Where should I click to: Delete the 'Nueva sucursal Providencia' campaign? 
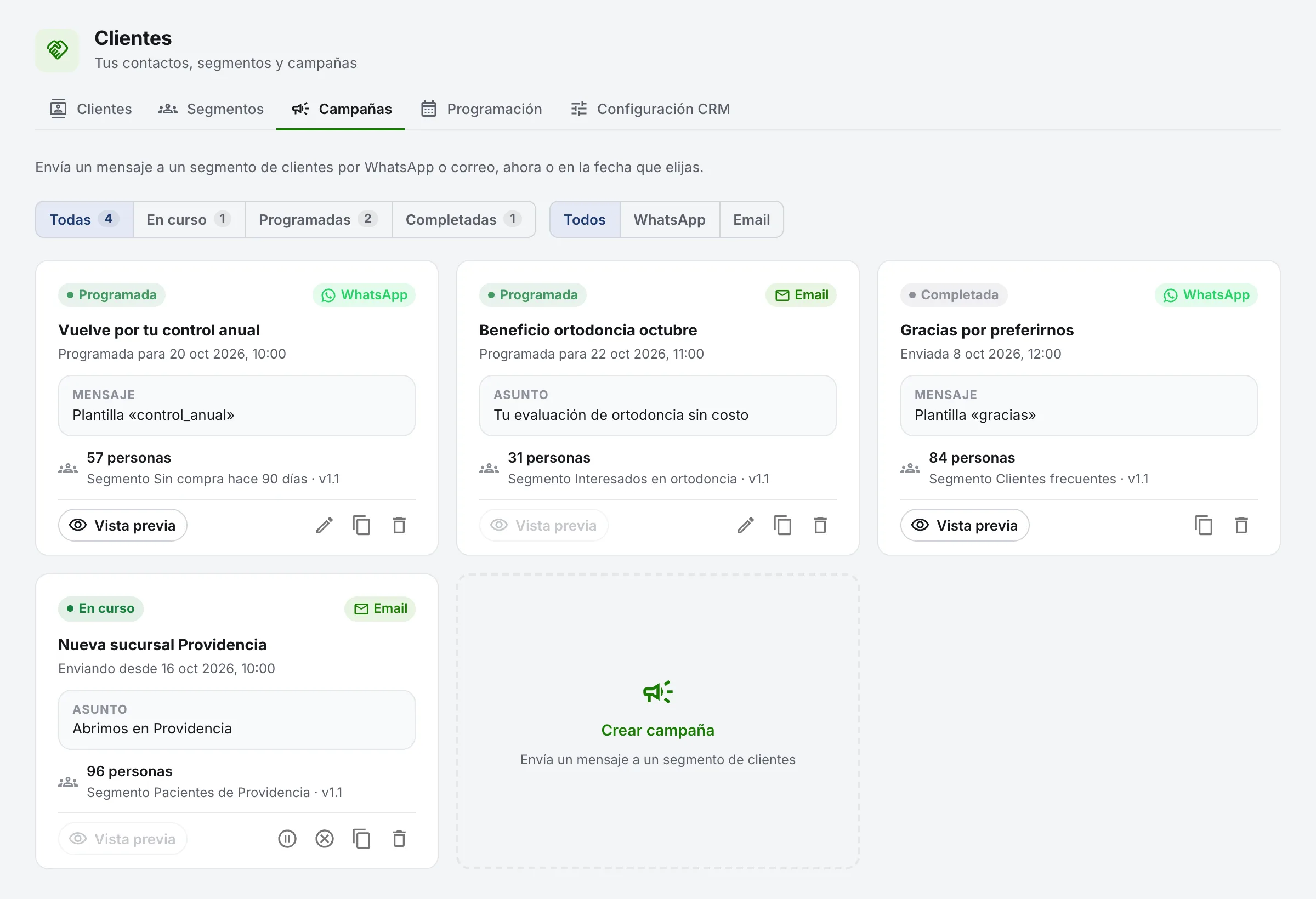(399, 838)
